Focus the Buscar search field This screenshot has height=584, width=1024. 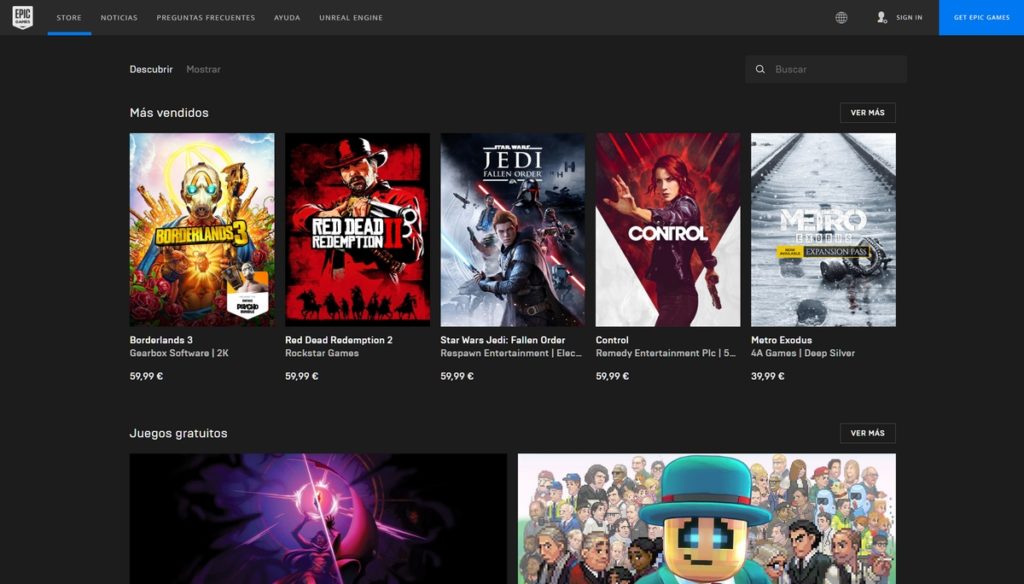pos(835,69)
